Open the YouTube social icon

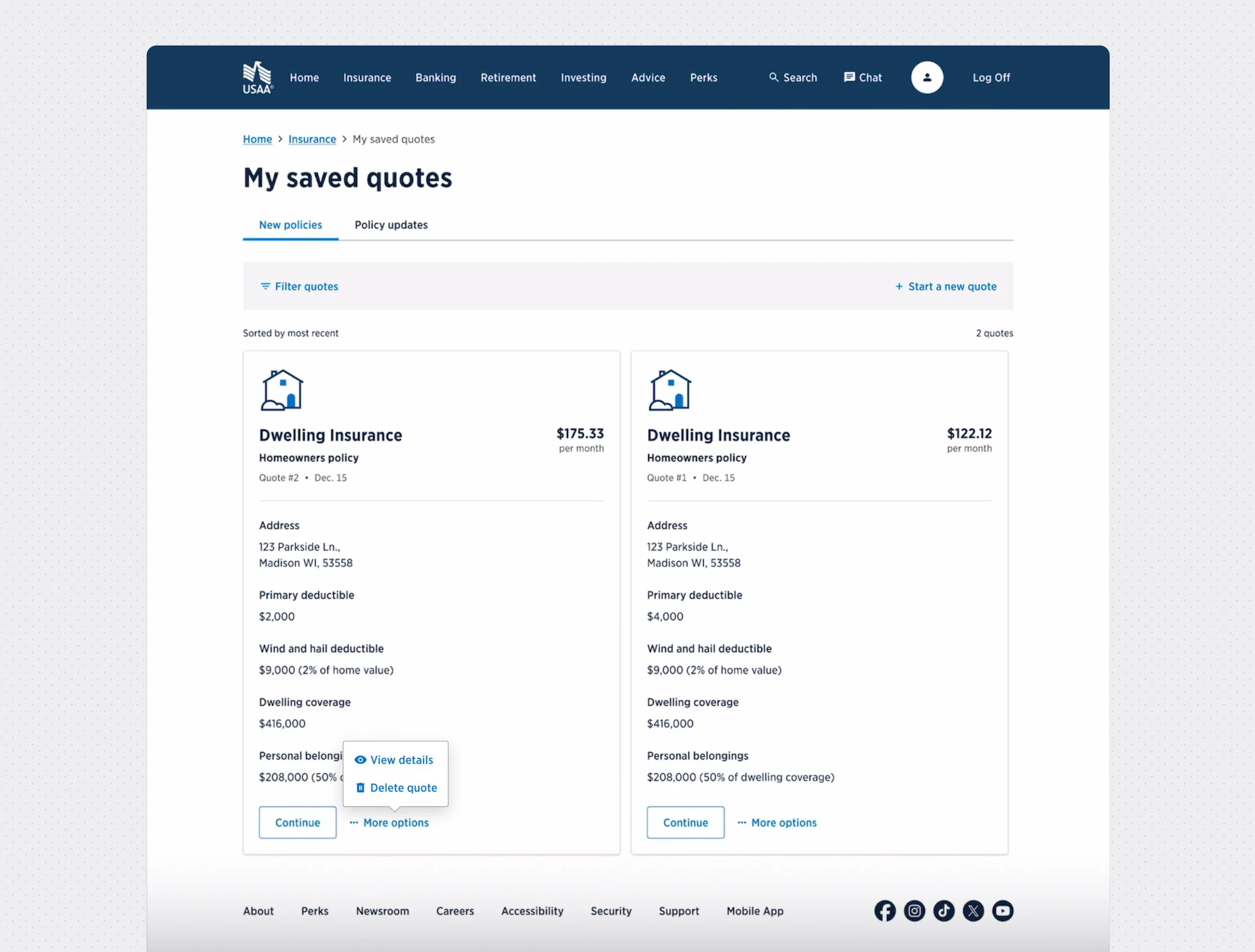[x=1002, y=910]
